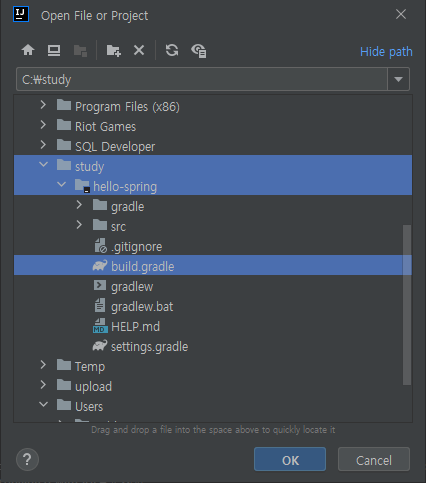The height and width of the screenshot is (483, 426).
Task: Click the hello-spring project folder icon
Action: (82, 185)
